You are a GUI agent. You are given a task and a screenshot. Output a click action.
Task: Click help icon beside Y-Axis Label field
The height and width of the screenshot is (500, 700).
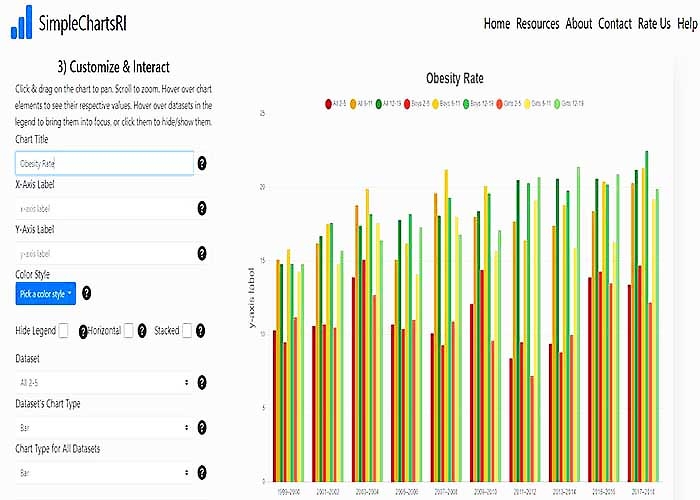[202, 254]
